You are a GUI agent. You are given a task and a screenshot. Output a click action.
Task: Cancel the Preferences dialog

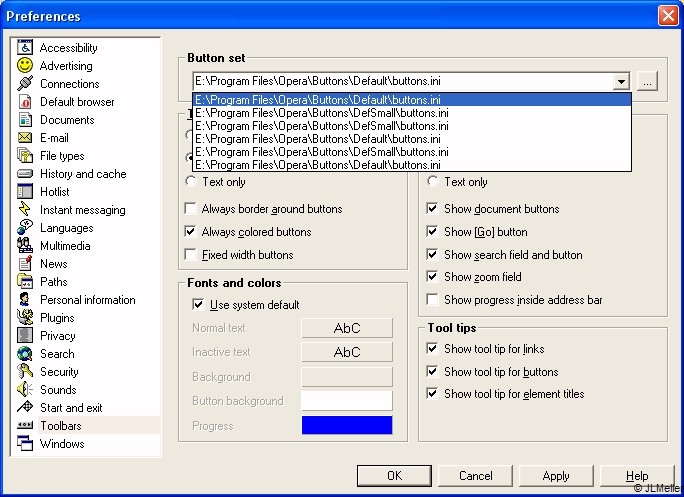coord(475,476)
